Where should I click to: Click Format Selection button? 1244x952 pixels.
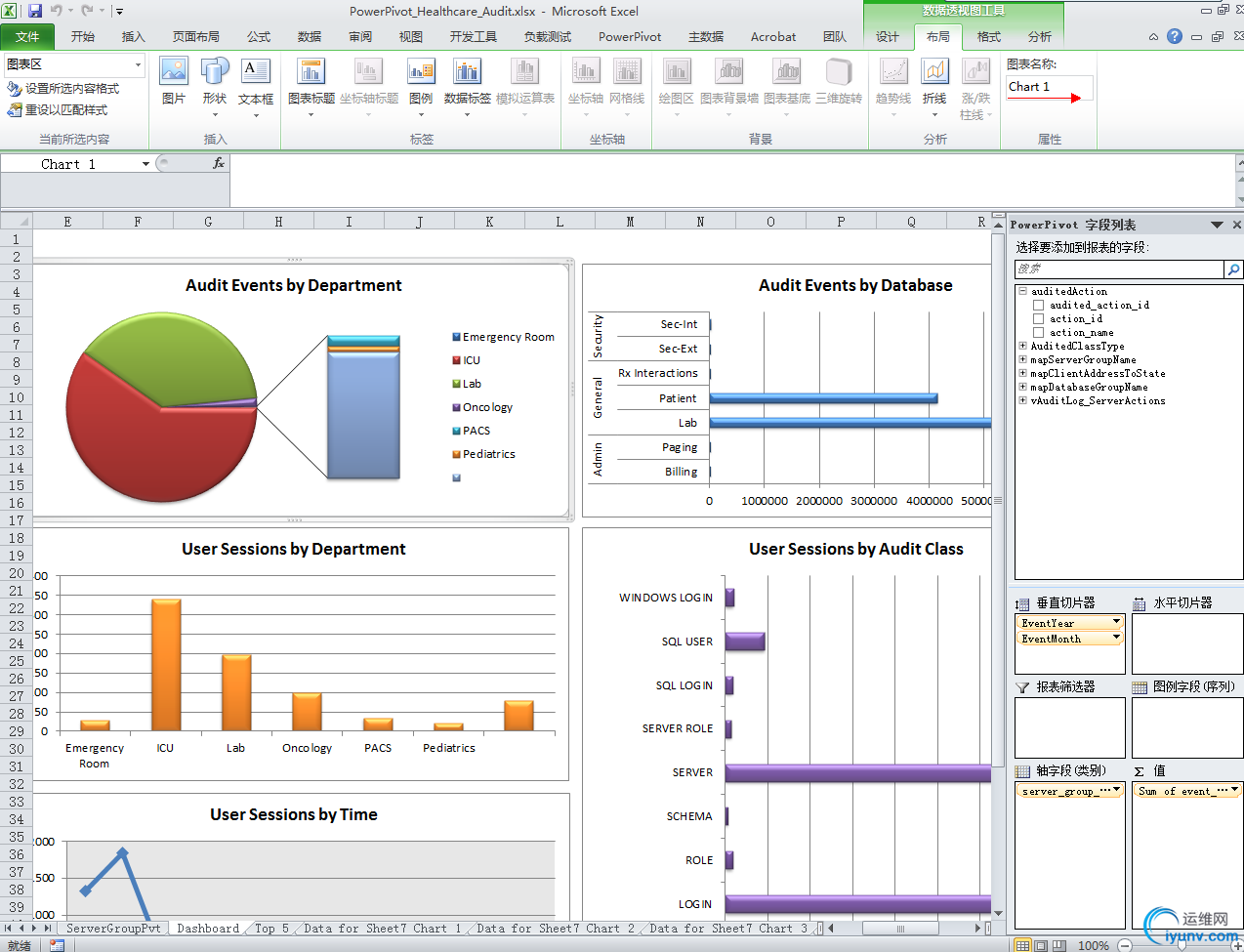click(63, 89)
